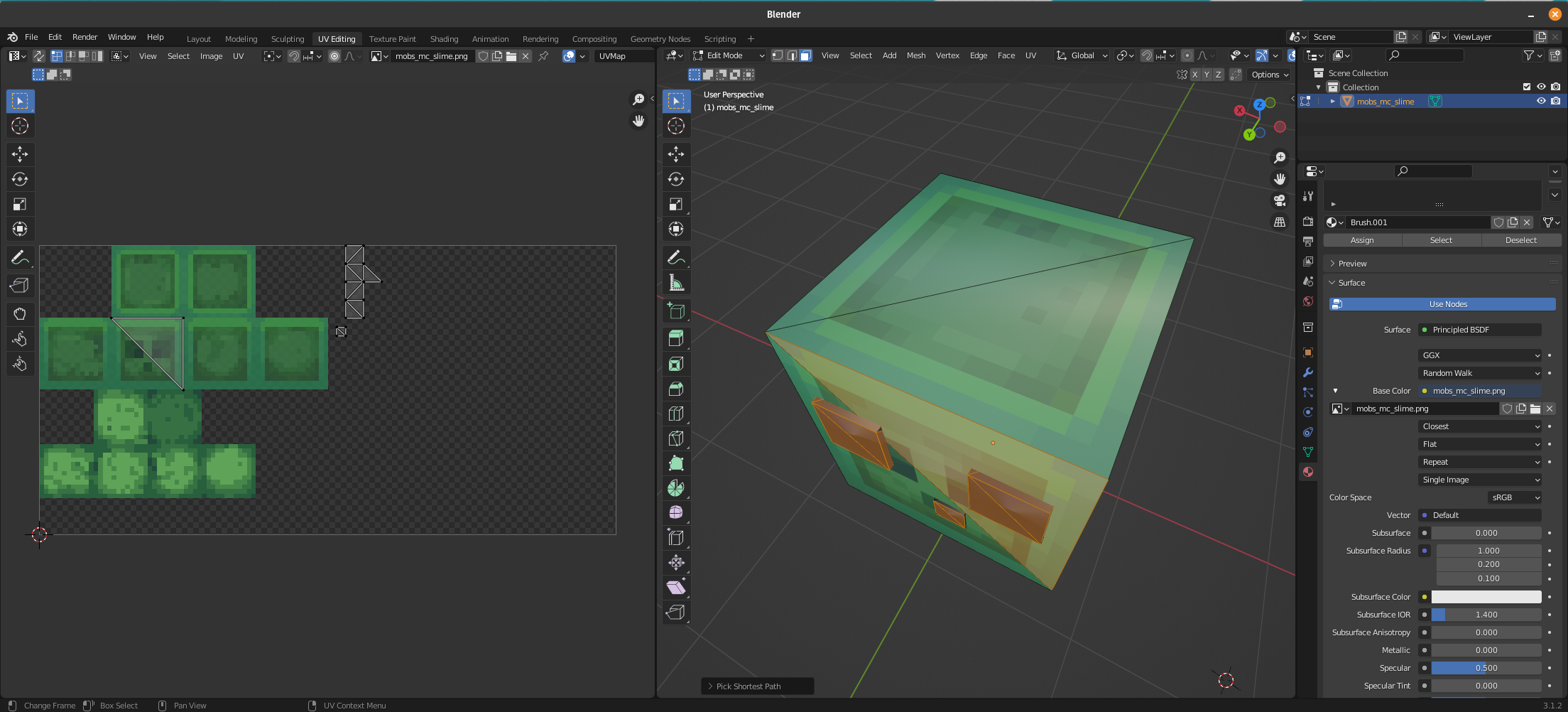Open Modifier Properties with the wrench icon
1568x712 pixels.
pyautogui.click(x=1307, y=372)
